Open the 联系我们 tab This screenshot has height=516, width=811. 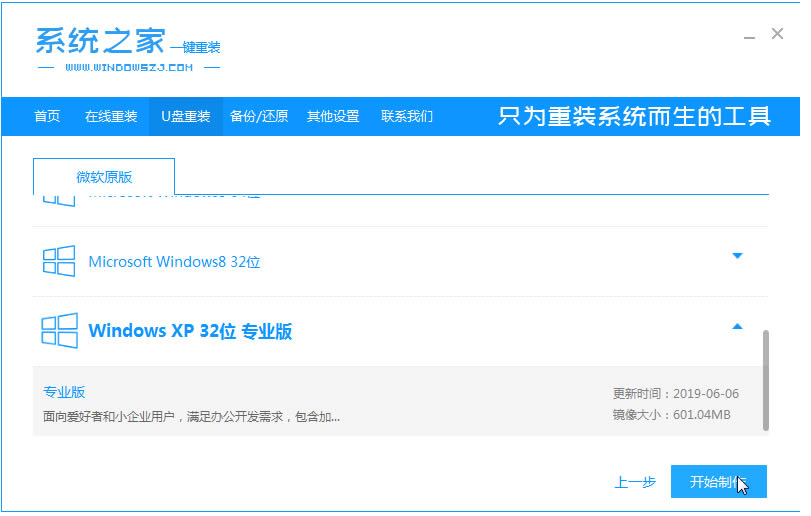tap(407, 116)
